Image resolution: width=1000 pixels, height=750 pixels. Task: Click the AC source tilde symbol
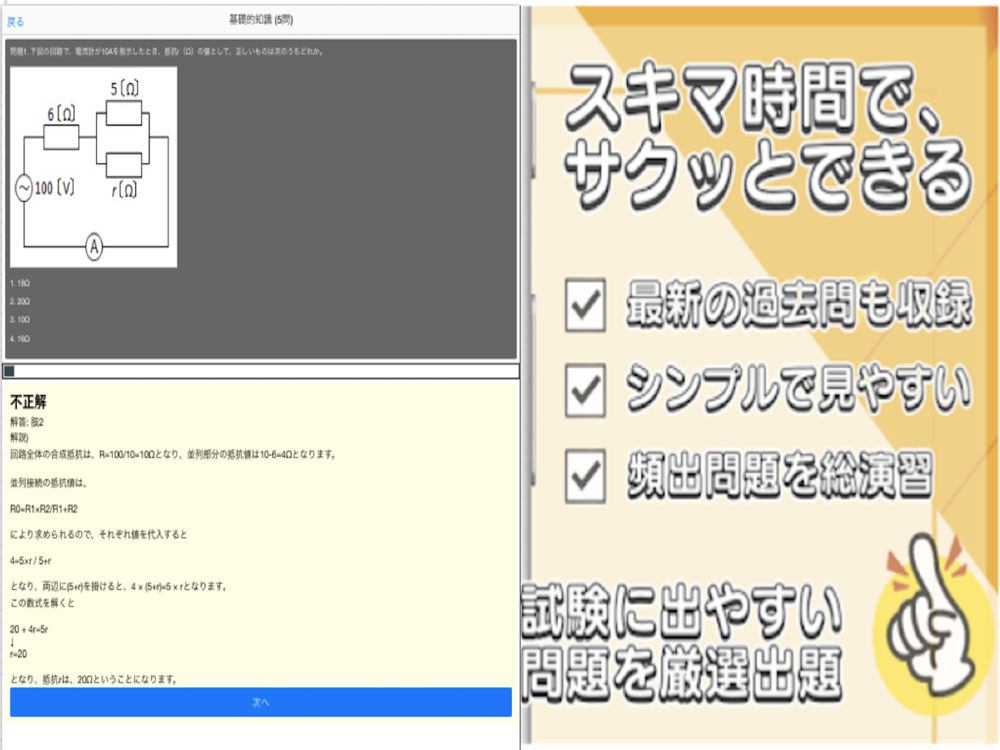pos(24,189)
